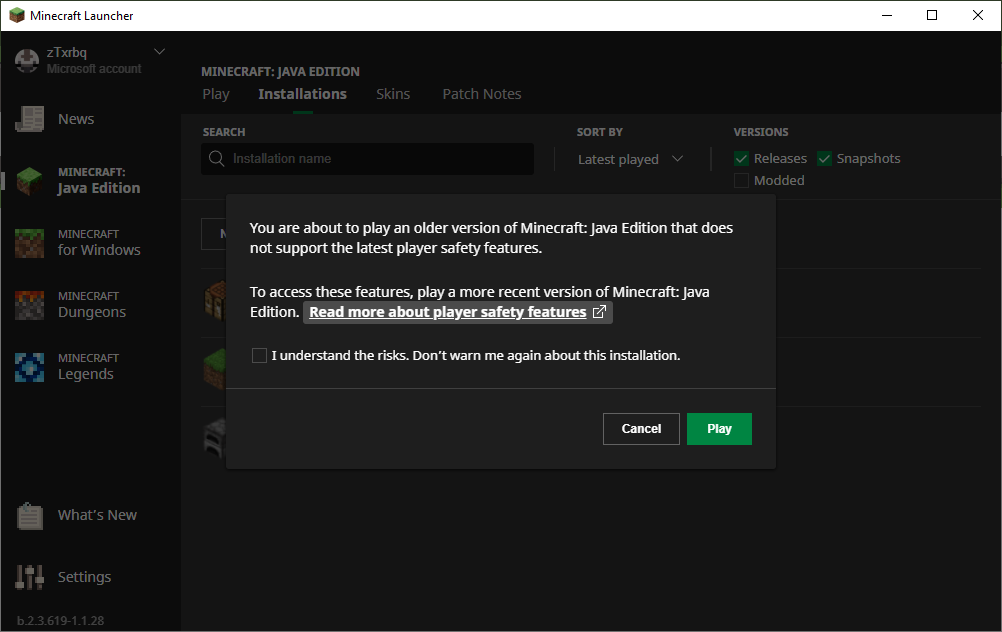Click the version text b.2.3.619-1.1.28
The image size is (1002, 632).
60,620
